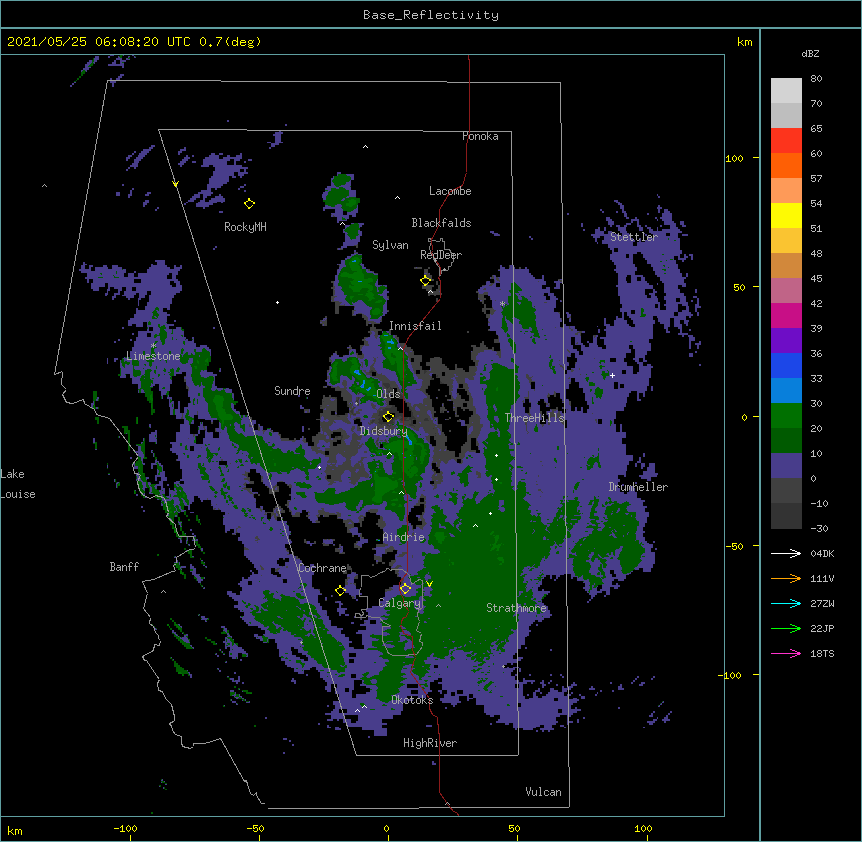Click the Sylvan label
862x842 pixels.
(x=390, y=245)
